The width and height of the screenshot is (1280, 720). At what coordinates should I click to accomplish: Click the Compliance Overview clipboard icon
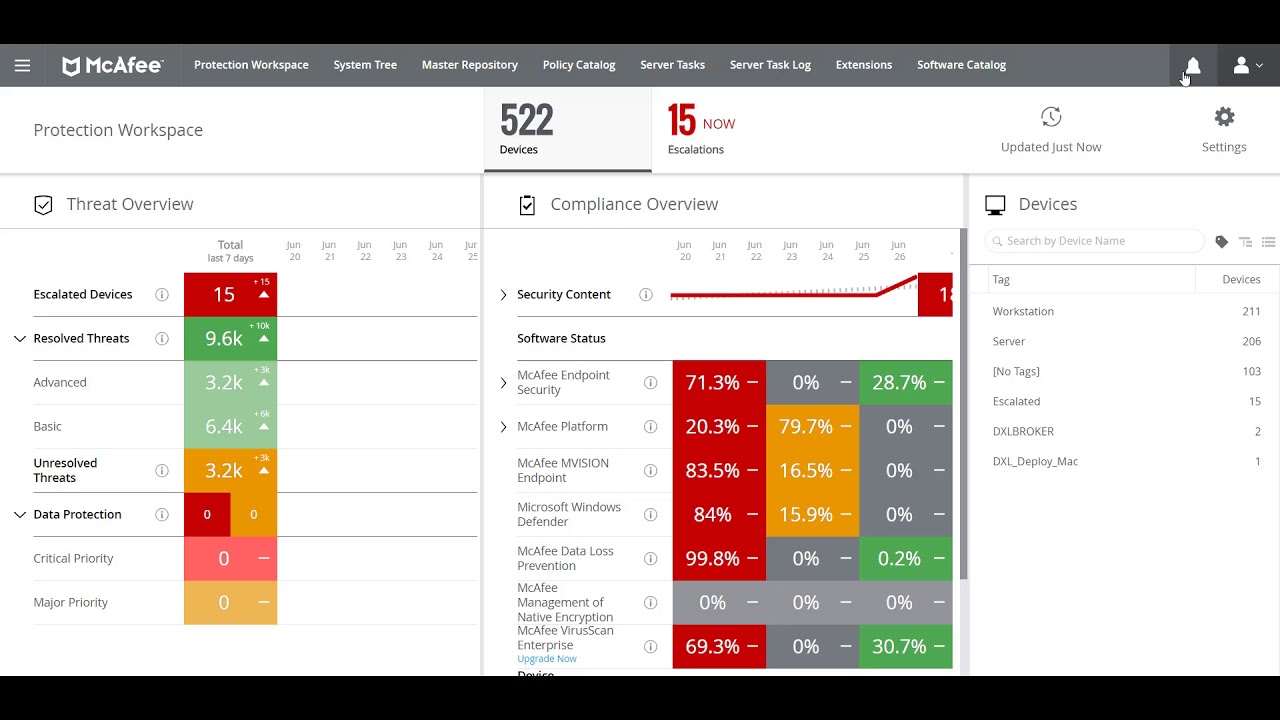tap(527, 205)
